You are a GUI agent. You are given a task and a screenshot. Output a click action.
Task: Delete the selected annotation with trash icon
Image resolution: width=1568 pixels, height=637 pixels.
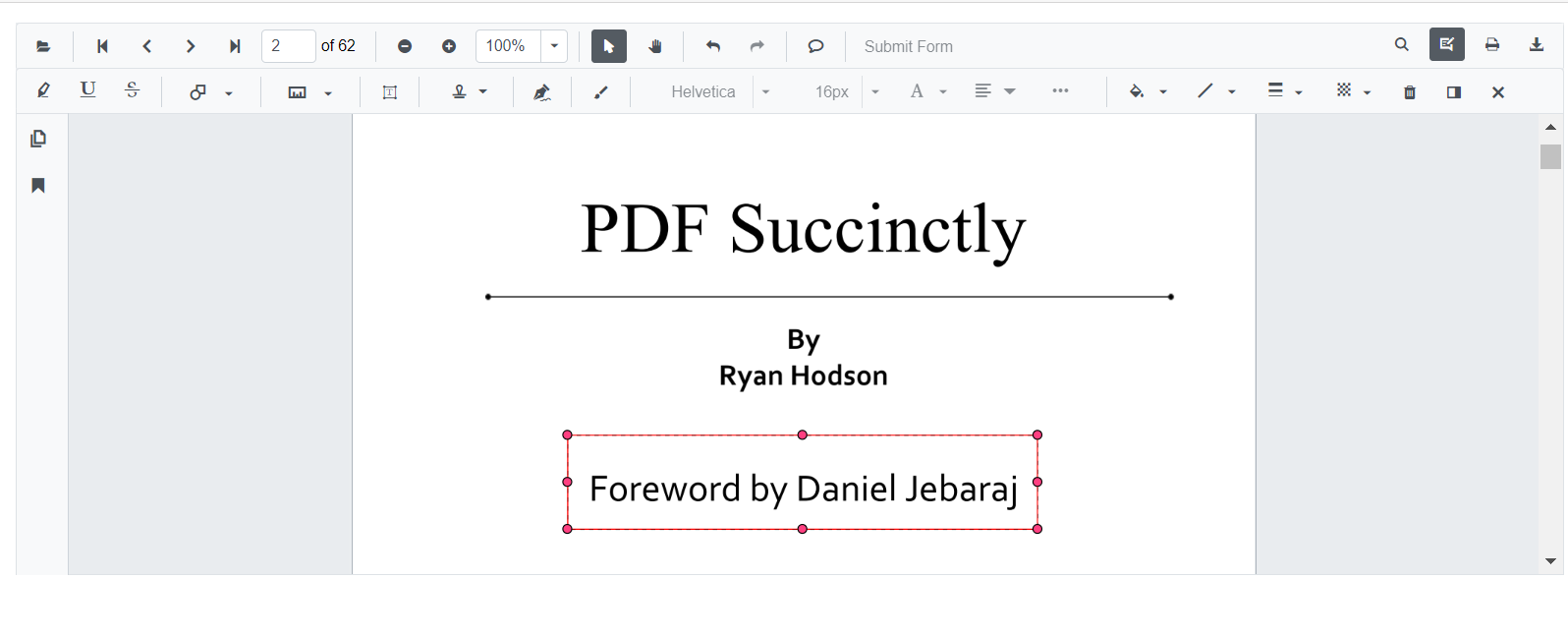pos(1410,92)
